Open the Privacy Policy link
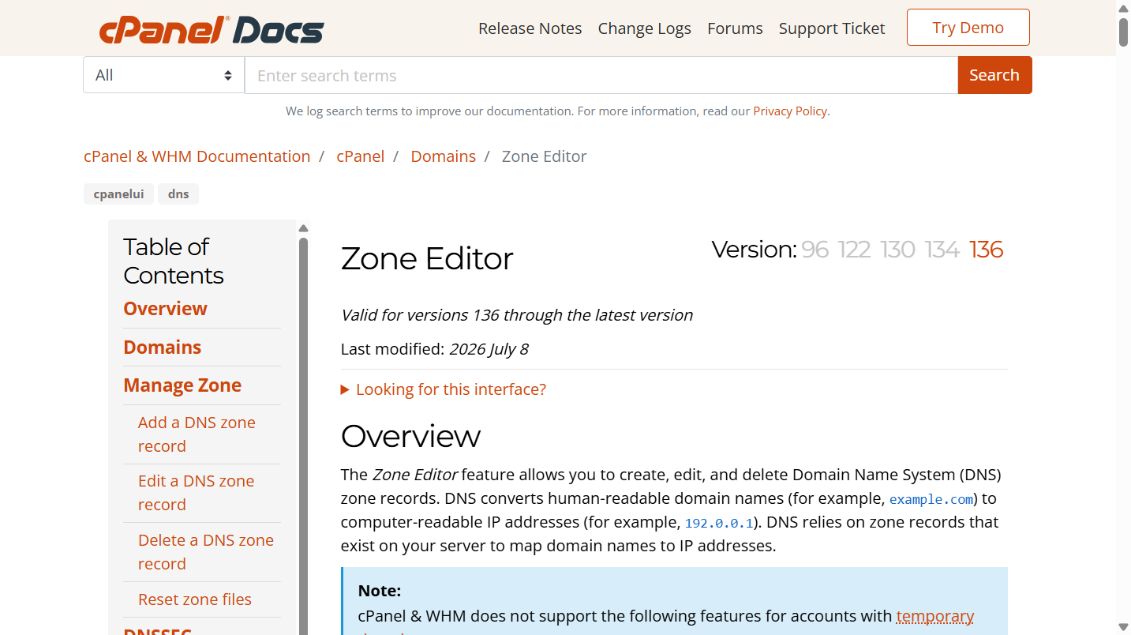The height and width of the screenshot is (635, 1131). pos(789,111)
